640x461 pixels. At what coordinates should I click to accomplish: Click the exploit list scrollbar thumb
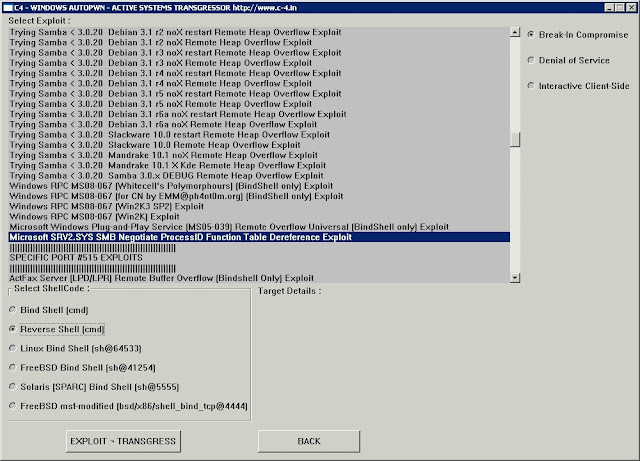click(515, 139)
